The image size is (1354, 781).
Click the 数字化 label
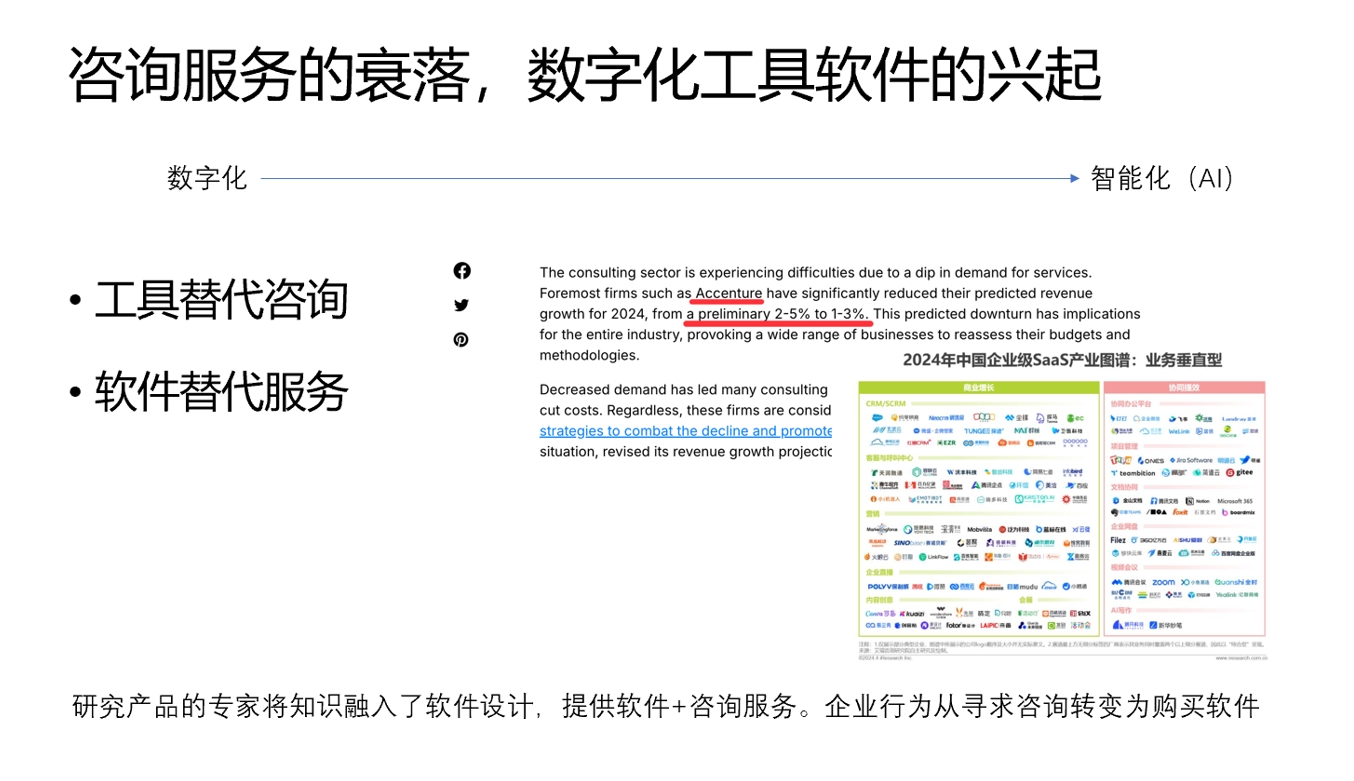click(x=207, y=179)
